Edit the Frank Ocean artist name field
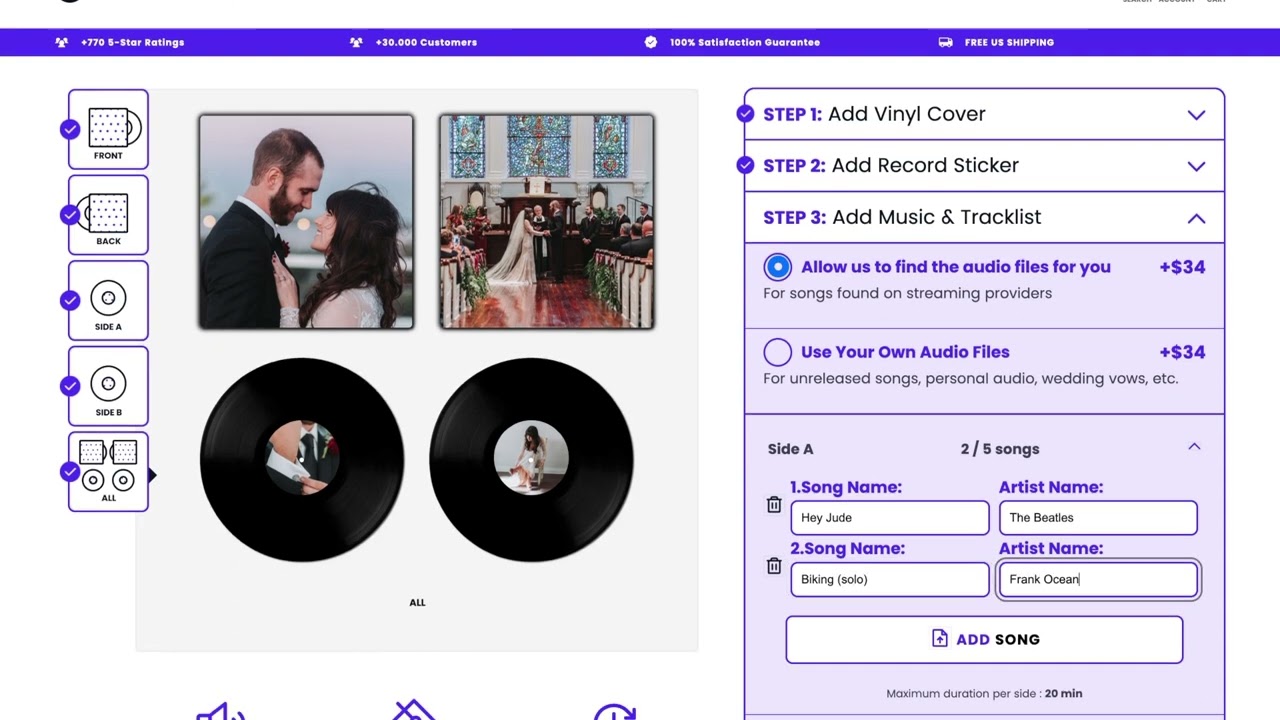Screen dimensions: 1280x720 (x=1098, y=579)
